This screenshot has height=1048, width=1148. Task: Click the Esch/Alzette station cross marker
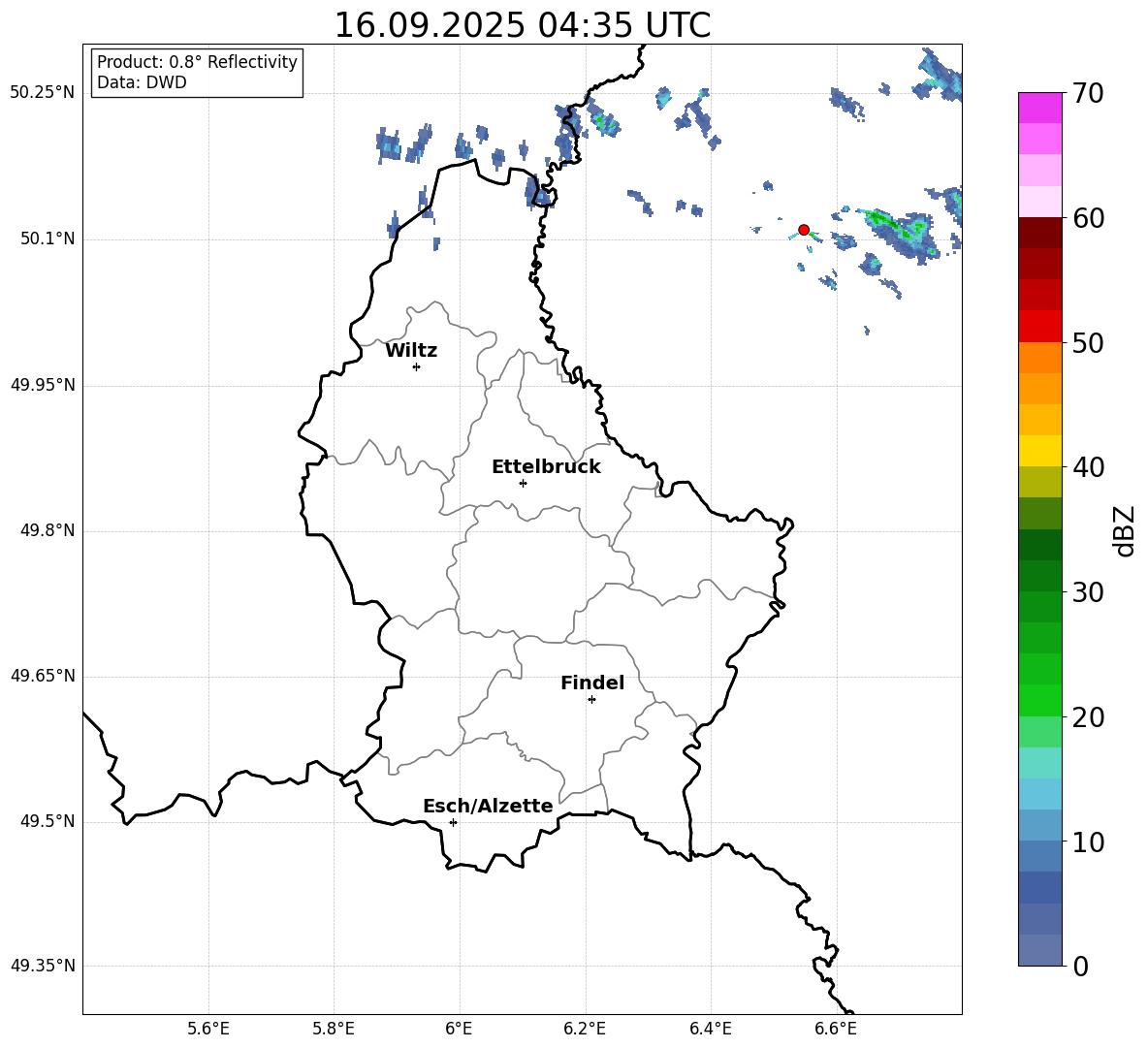click(x=453, y=822)
